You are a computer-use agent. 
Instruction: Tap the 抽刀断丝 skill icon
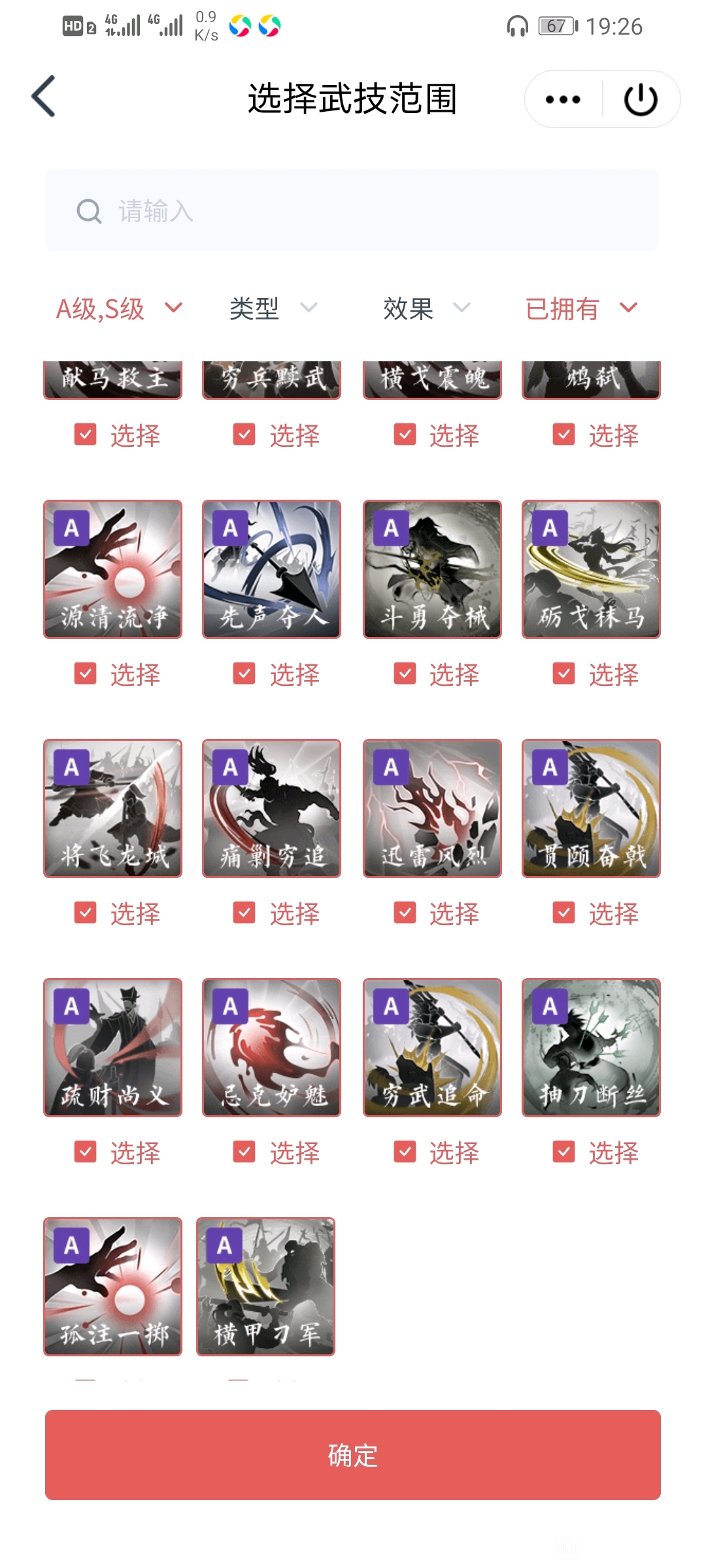pyautogui.click(x=591, y=1047)
